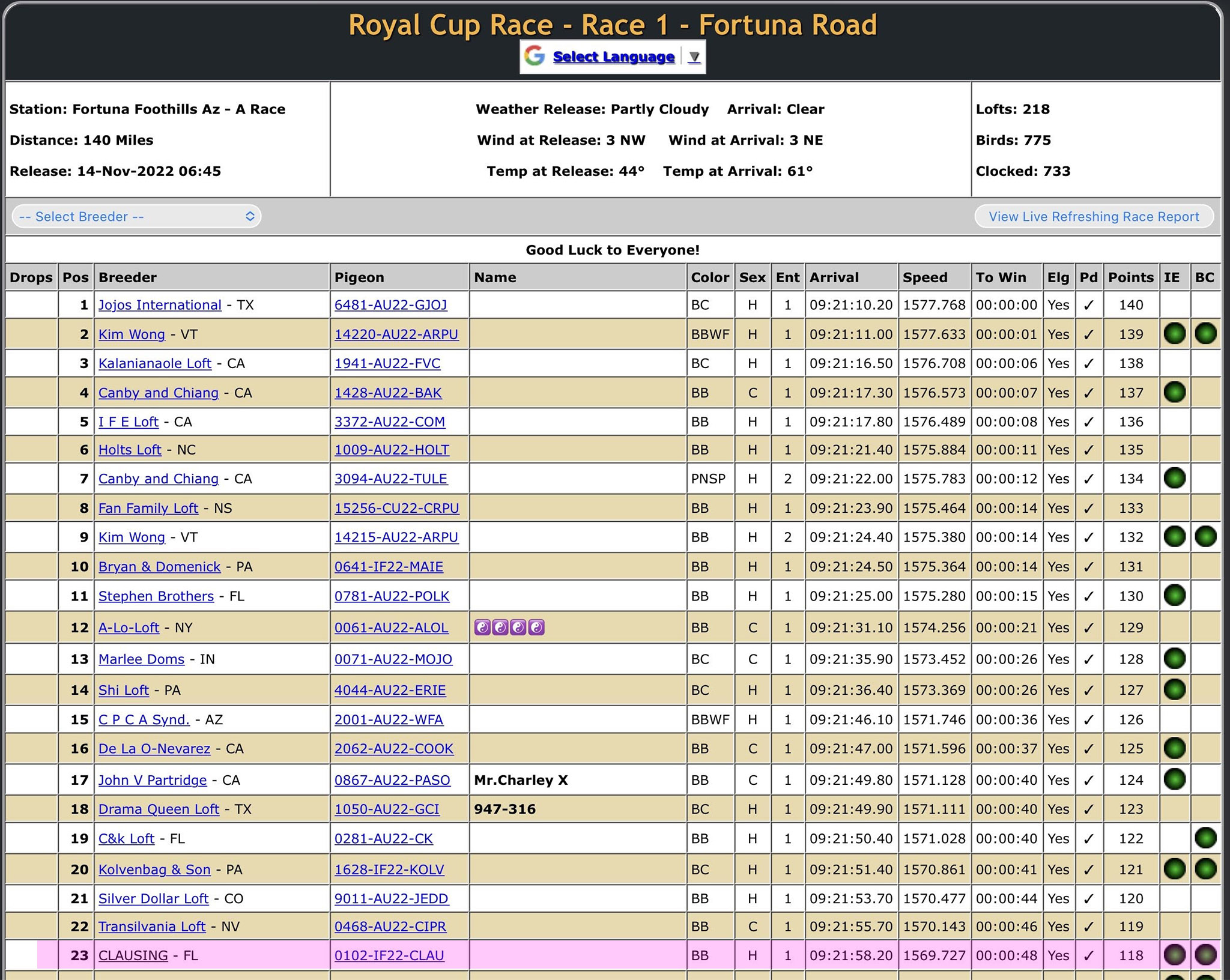Click IE green dot for Marlee Doms row
Screen dimensions: 1230x980
click(1174, 659)
